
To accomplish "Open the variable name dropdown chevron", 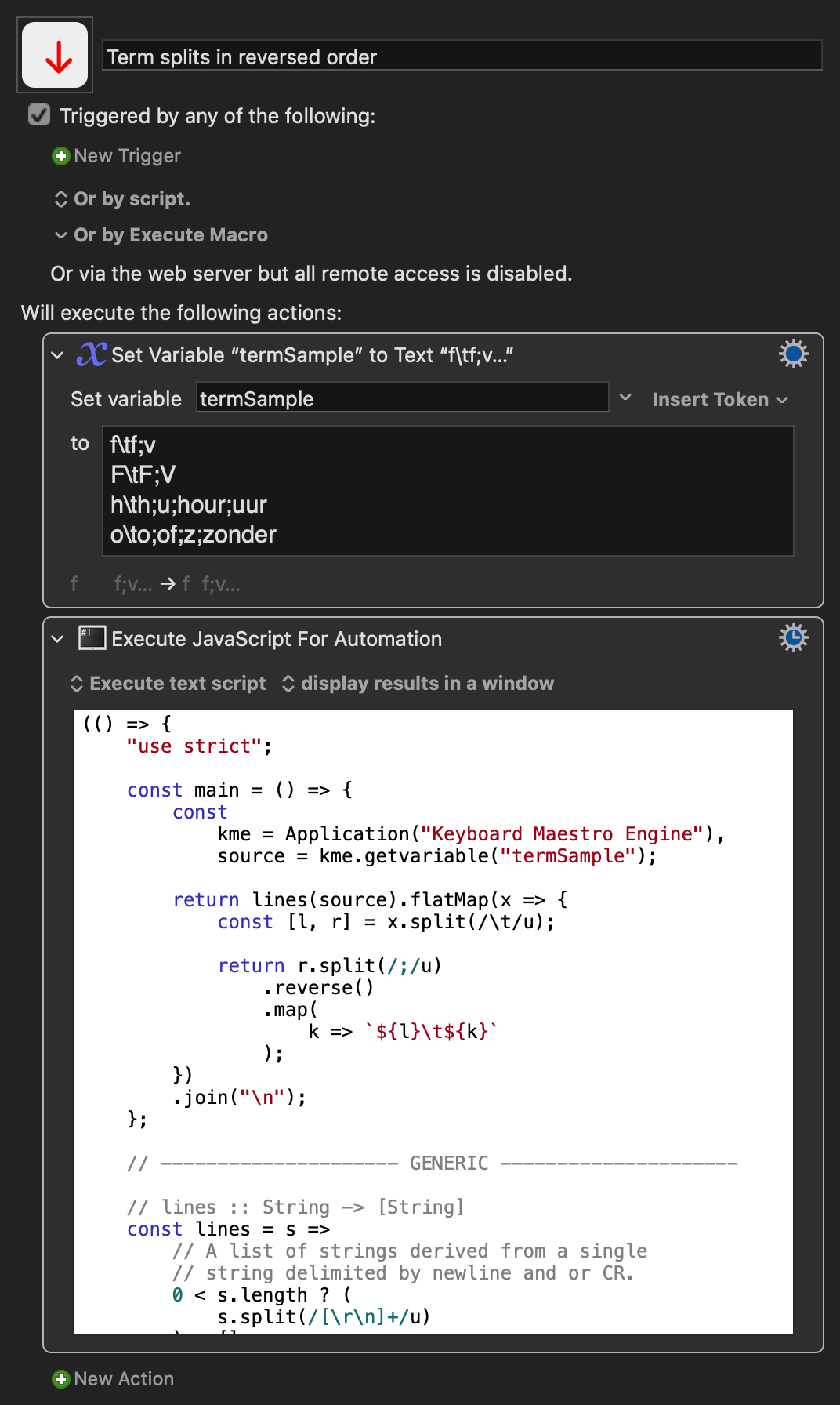I will tap(625, 398).
